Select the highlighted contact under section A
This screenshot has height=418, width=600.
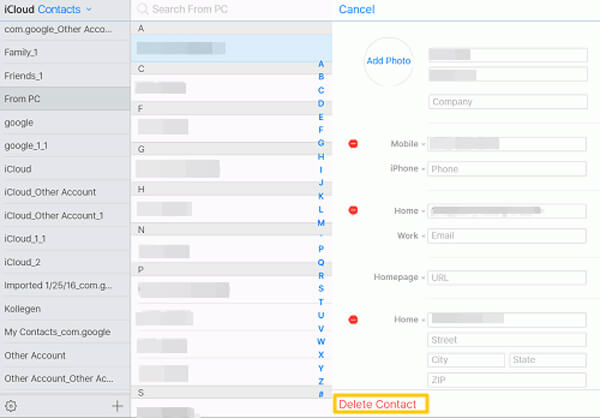point(231,48)
